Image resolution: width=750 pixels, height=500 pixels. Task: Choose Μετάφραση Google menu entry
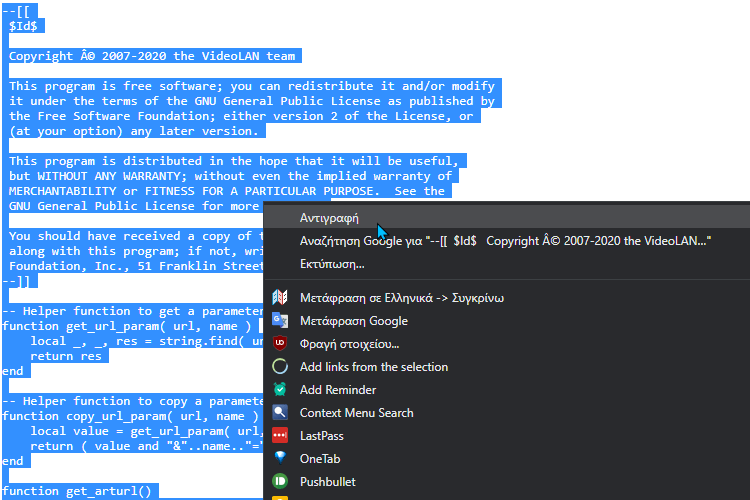(507, 321)
